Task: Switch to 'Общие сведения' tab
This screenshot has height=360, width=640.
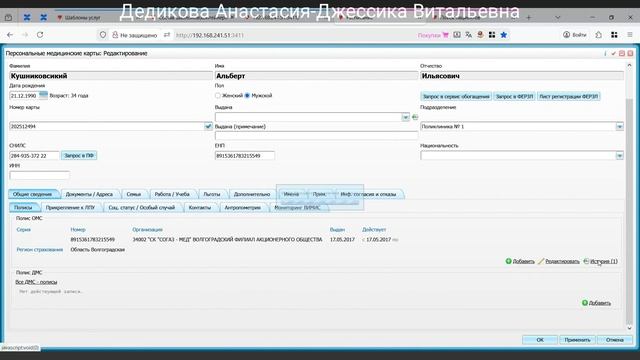Action: (x=32, y=194)
